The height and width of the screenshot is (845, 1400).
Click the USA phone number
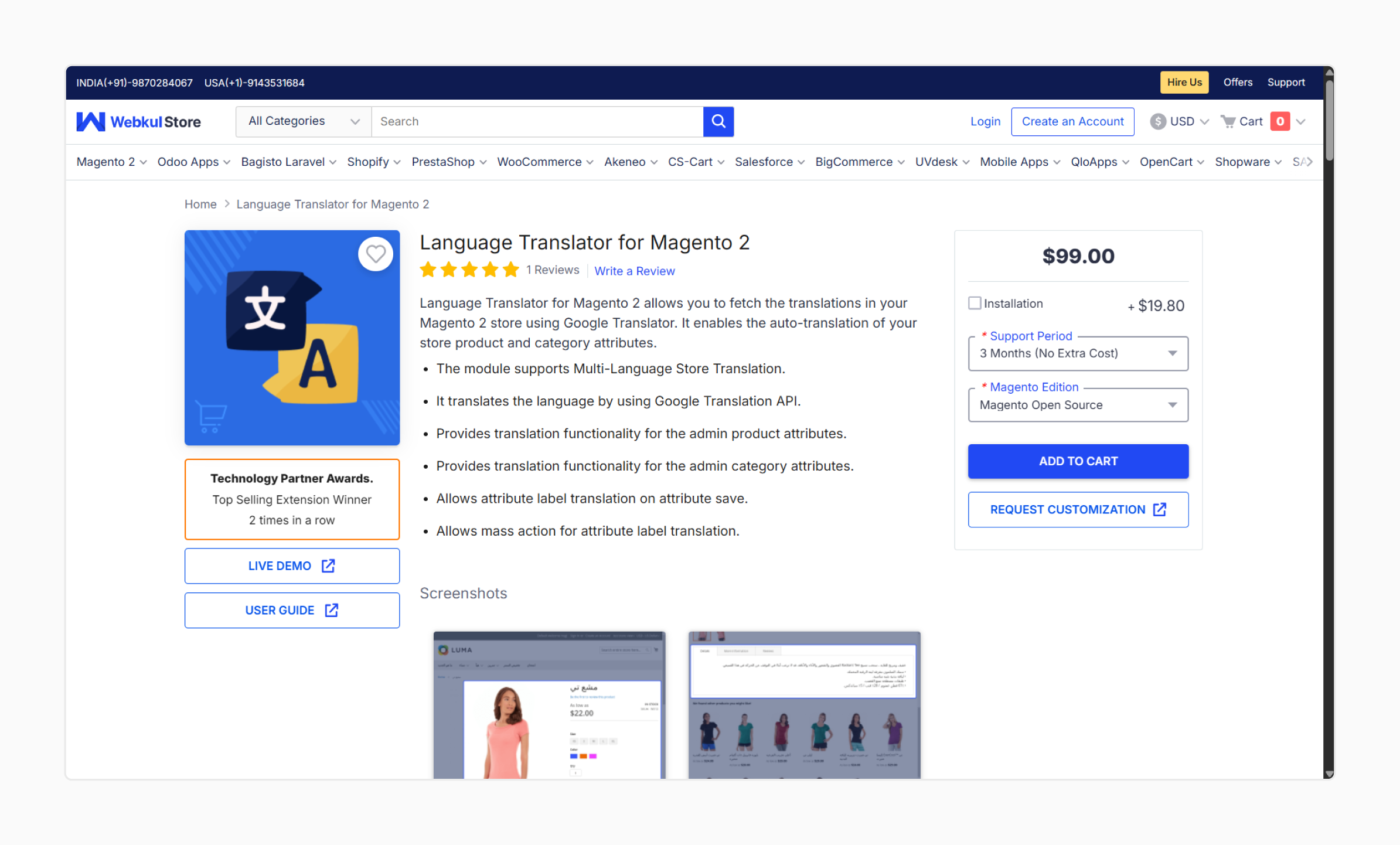254,83
